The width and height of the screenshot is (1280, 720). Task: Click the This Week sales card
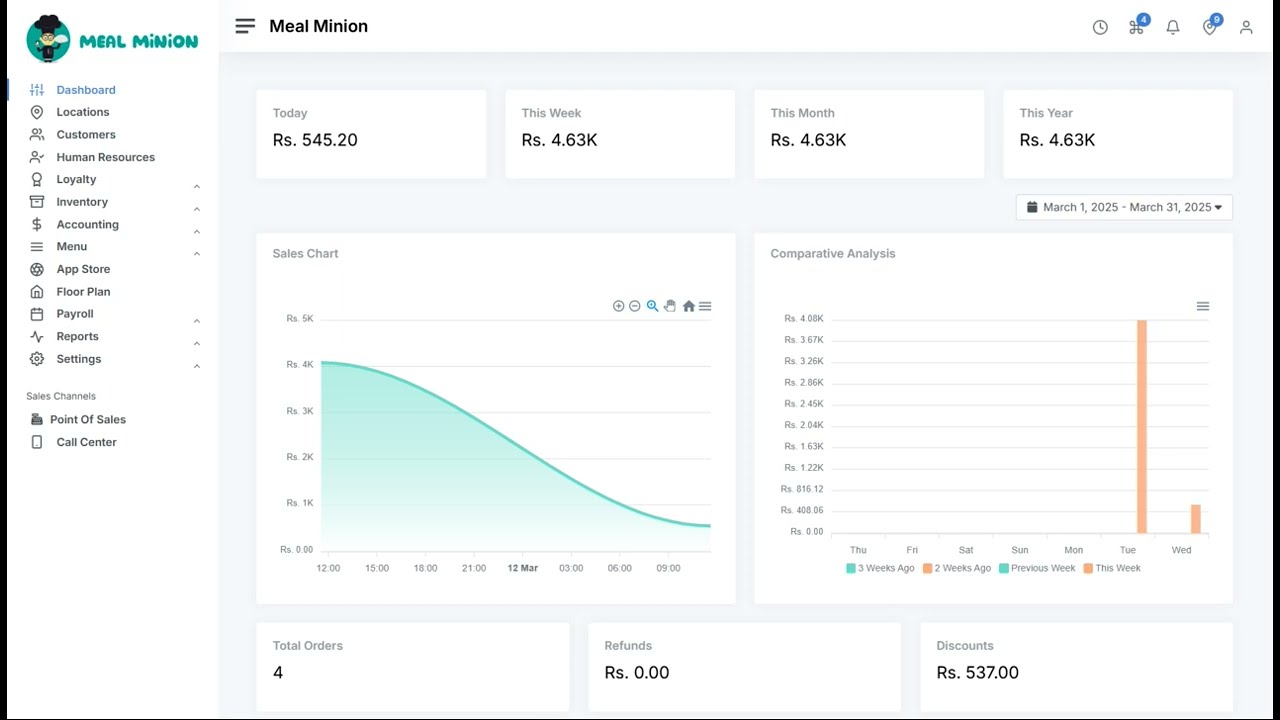click(x=620, y=134)
